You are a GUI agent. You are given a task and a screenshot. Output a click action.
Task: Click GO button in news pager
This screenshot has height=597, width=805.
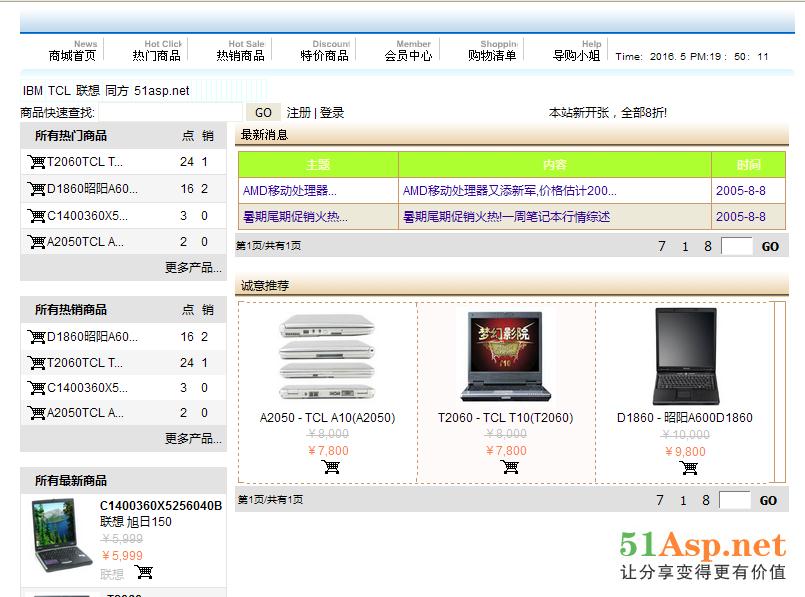(x=770, y=247)
